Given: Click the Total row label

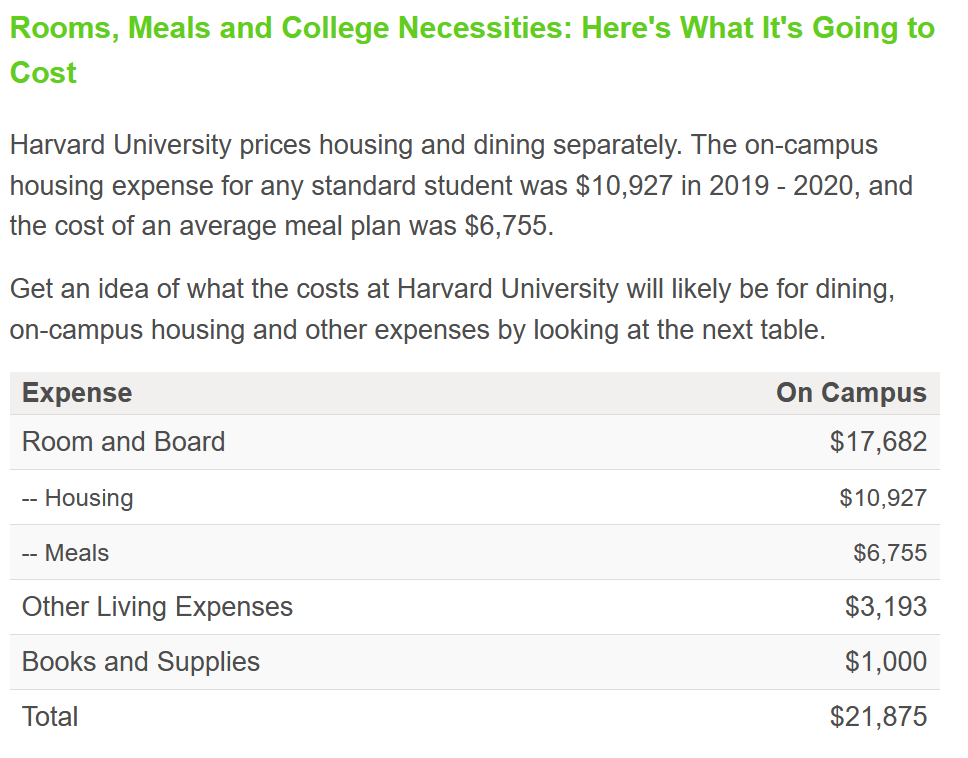Looking at the screenshot, I should [50, 717].
